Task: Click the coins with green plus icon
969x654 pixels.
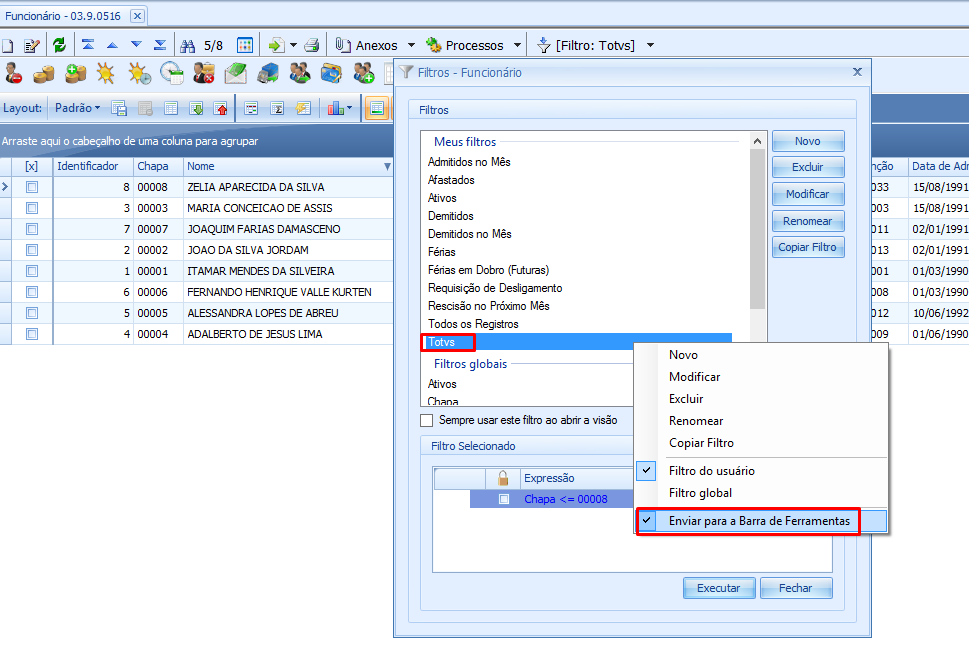Action: (x=75, y=74)
